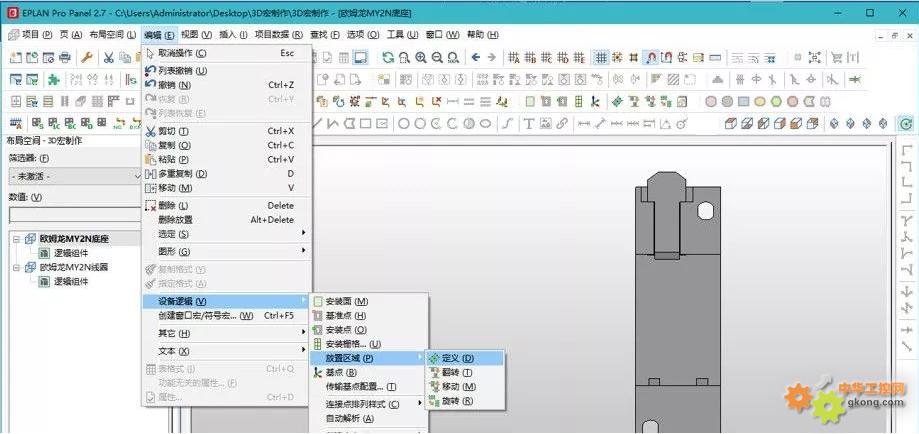This screenshot has width=919, height=434.
Task: Click the green refresh icon in toolbar
Action: point(388,57)
